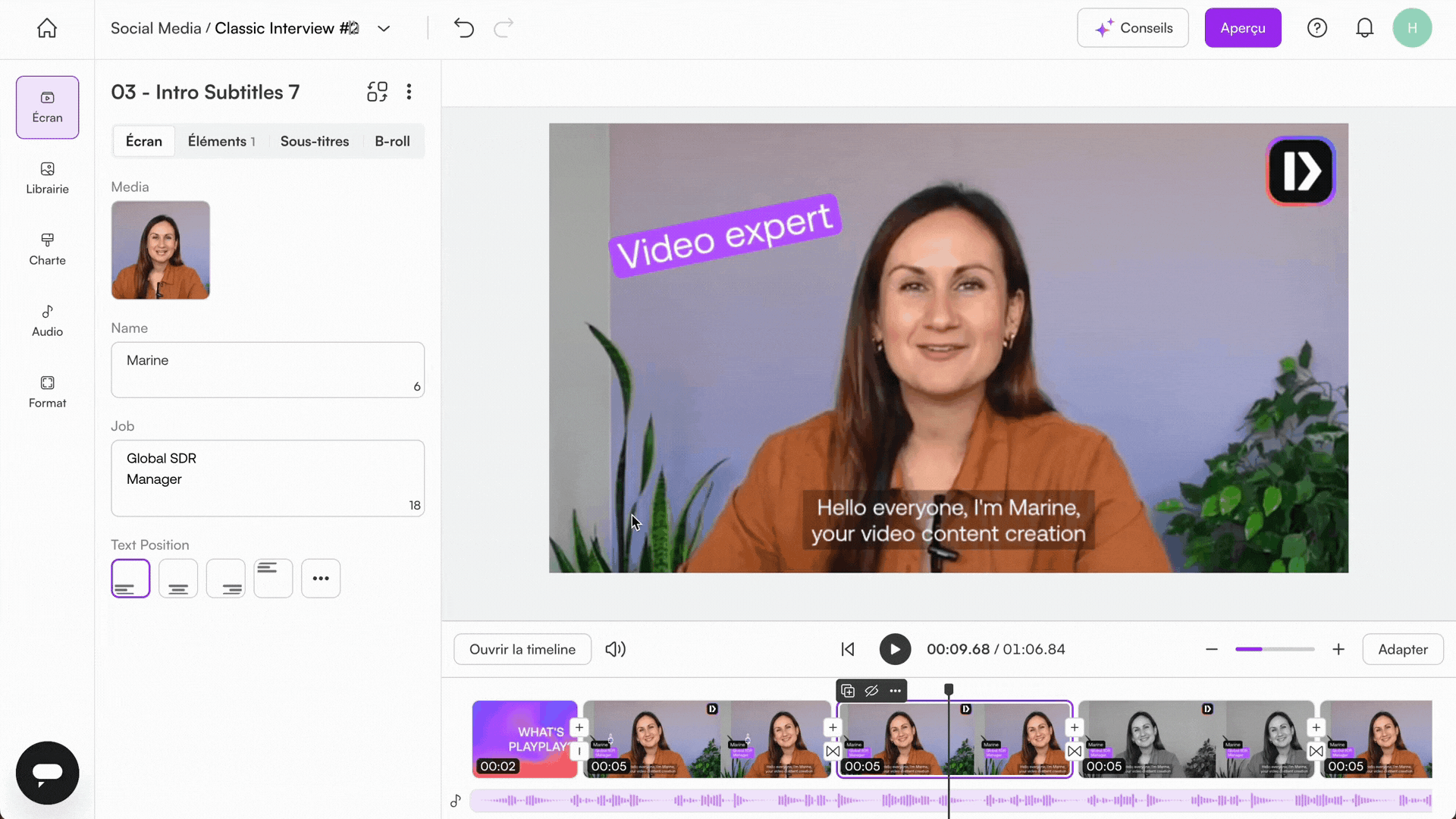Image resolution: width=1456 pixels, height=819 pixels.
Task: Click Ouvrir la timeline button
Action: [x=522, y=649]
